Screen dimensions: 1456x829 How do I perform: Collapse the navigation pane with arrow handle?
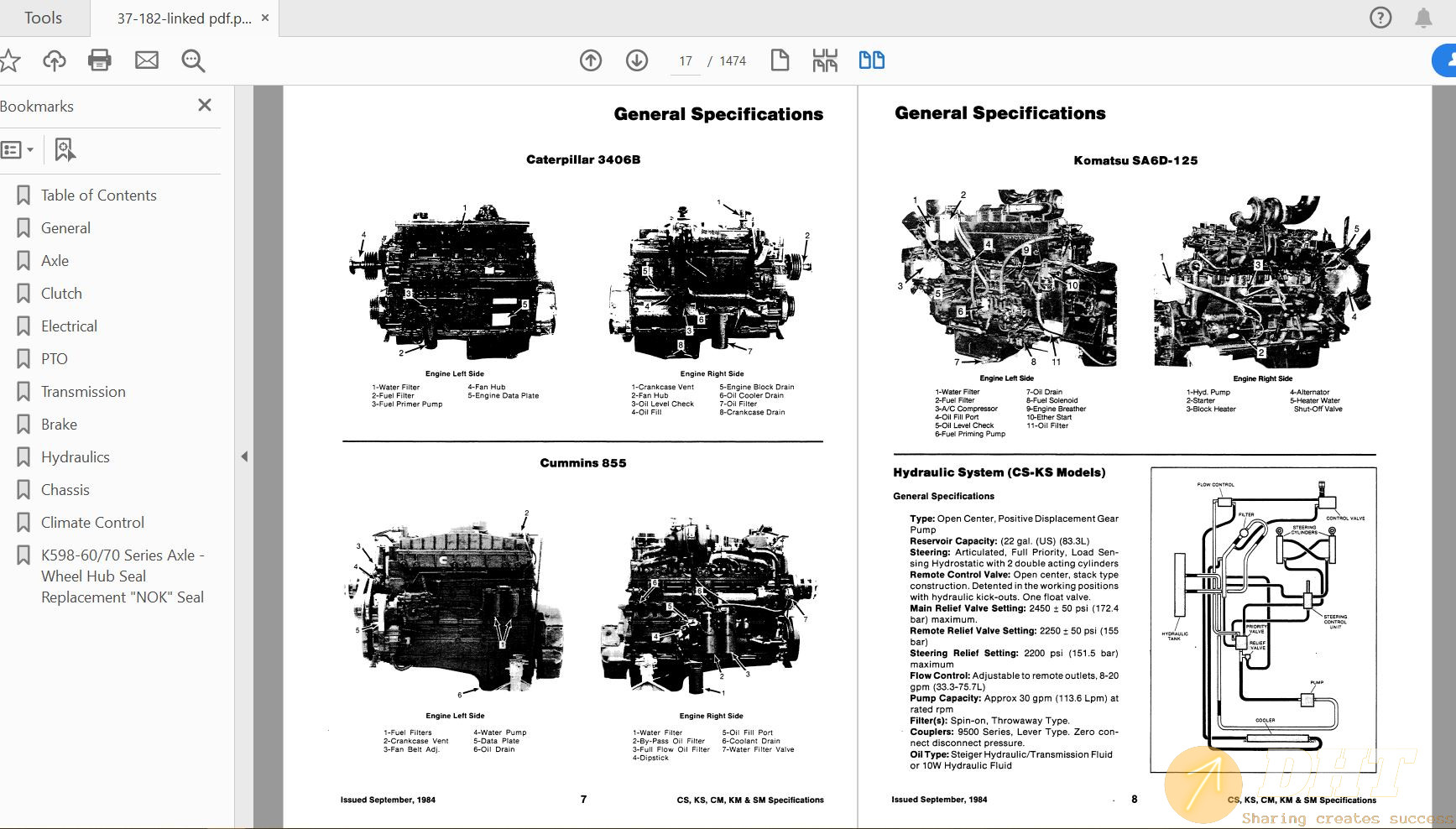[244, 457]
